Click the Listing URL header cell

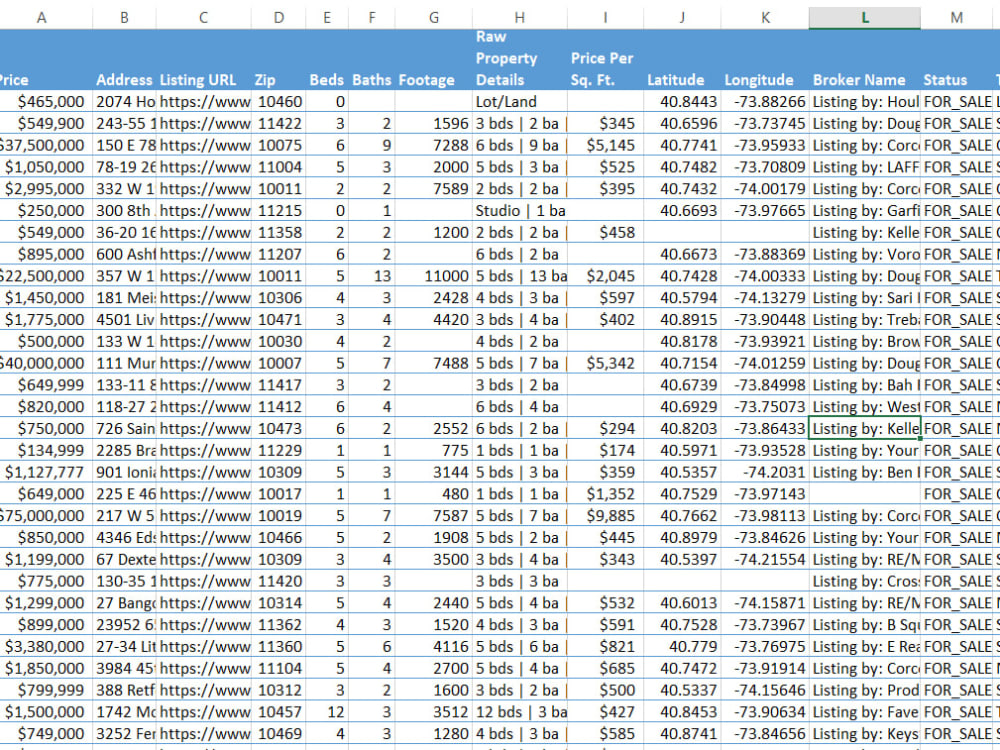point(203,60)
